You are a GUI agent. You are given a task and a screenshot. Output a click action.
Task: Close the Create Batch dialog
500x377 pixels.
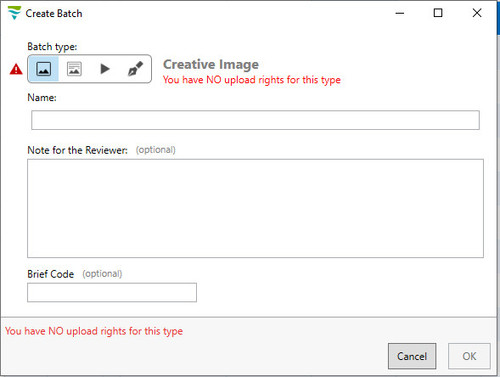pos(477,13)
